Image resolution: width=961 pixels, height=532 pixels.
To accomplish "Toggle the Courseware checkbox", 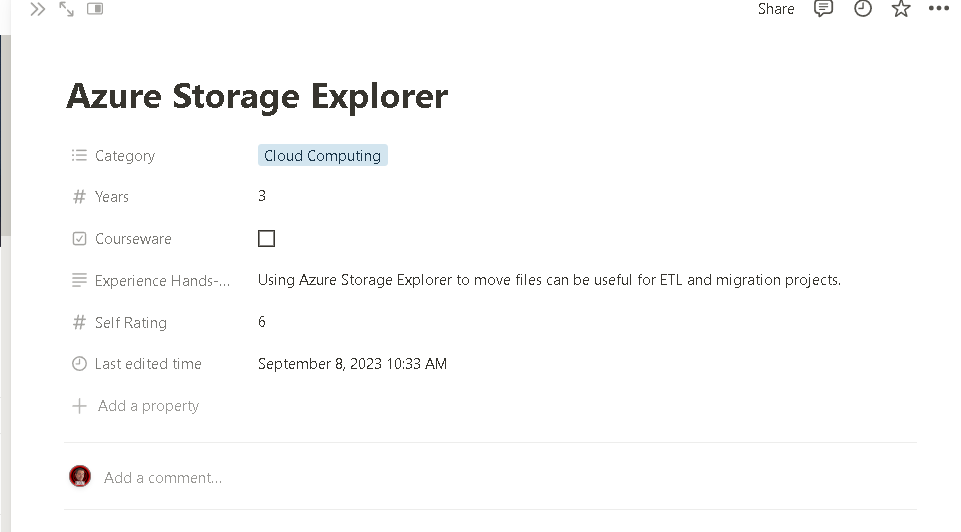I will pos(267,238).
